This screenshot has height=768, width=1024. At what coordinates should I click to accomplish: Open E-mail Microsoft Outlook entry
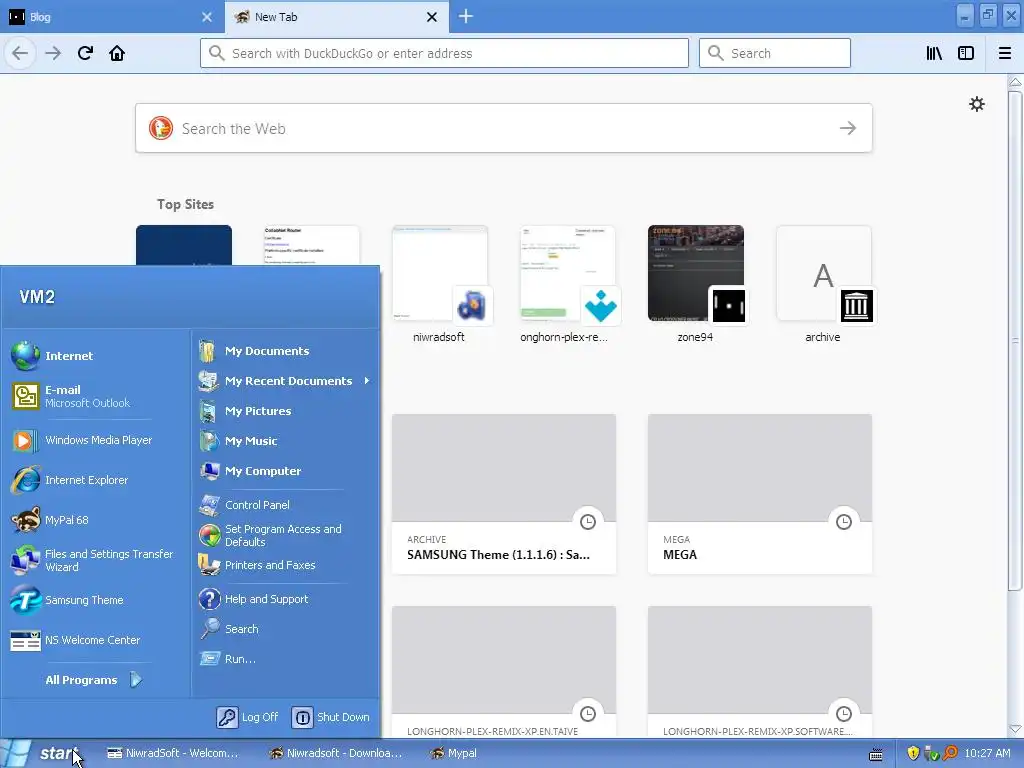tap(96, 396)
